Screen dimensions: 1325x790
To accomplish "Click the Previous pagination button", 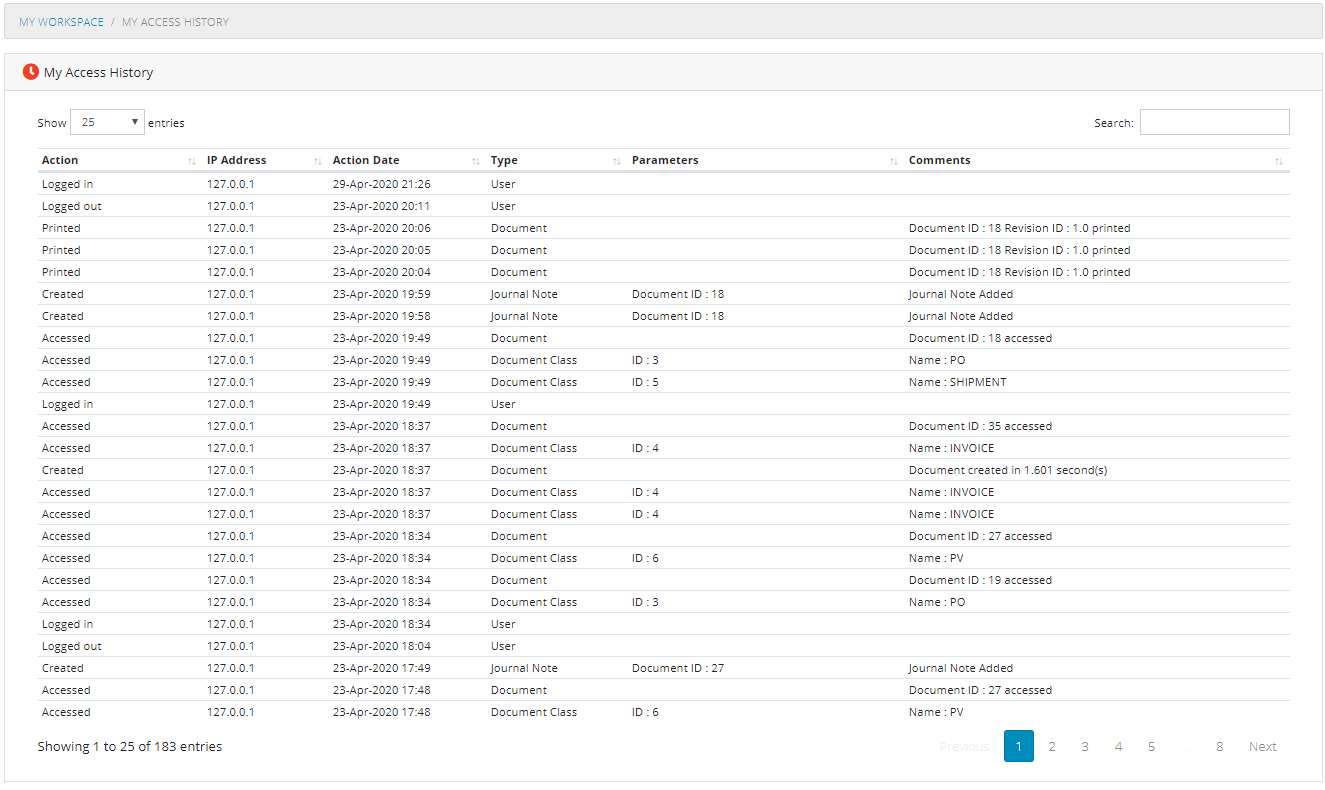I will (963, 746).
